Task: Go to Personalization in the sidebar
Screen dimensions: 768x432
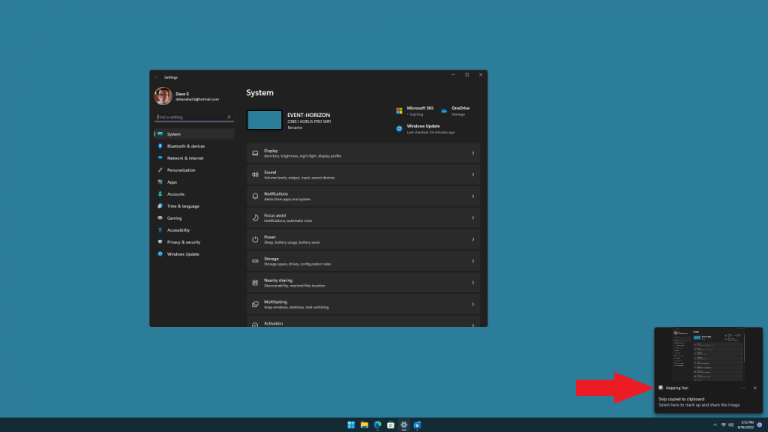Action: point(181,170)
